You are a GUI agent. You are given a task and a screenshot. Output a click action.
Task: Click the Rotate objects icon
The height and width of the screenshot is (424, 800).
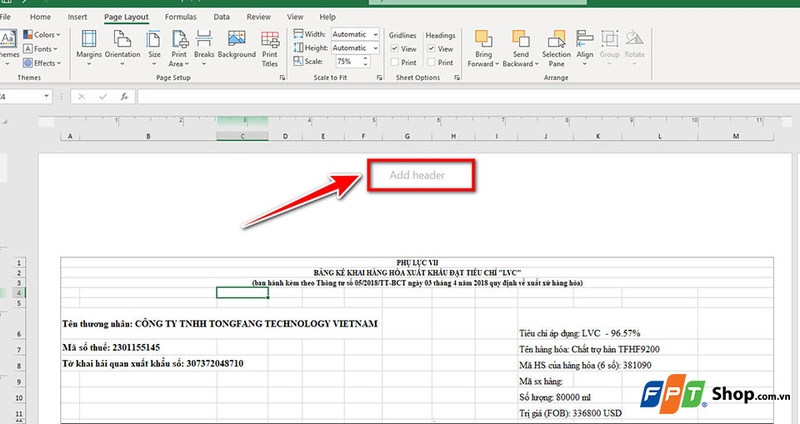pos(634,38)
